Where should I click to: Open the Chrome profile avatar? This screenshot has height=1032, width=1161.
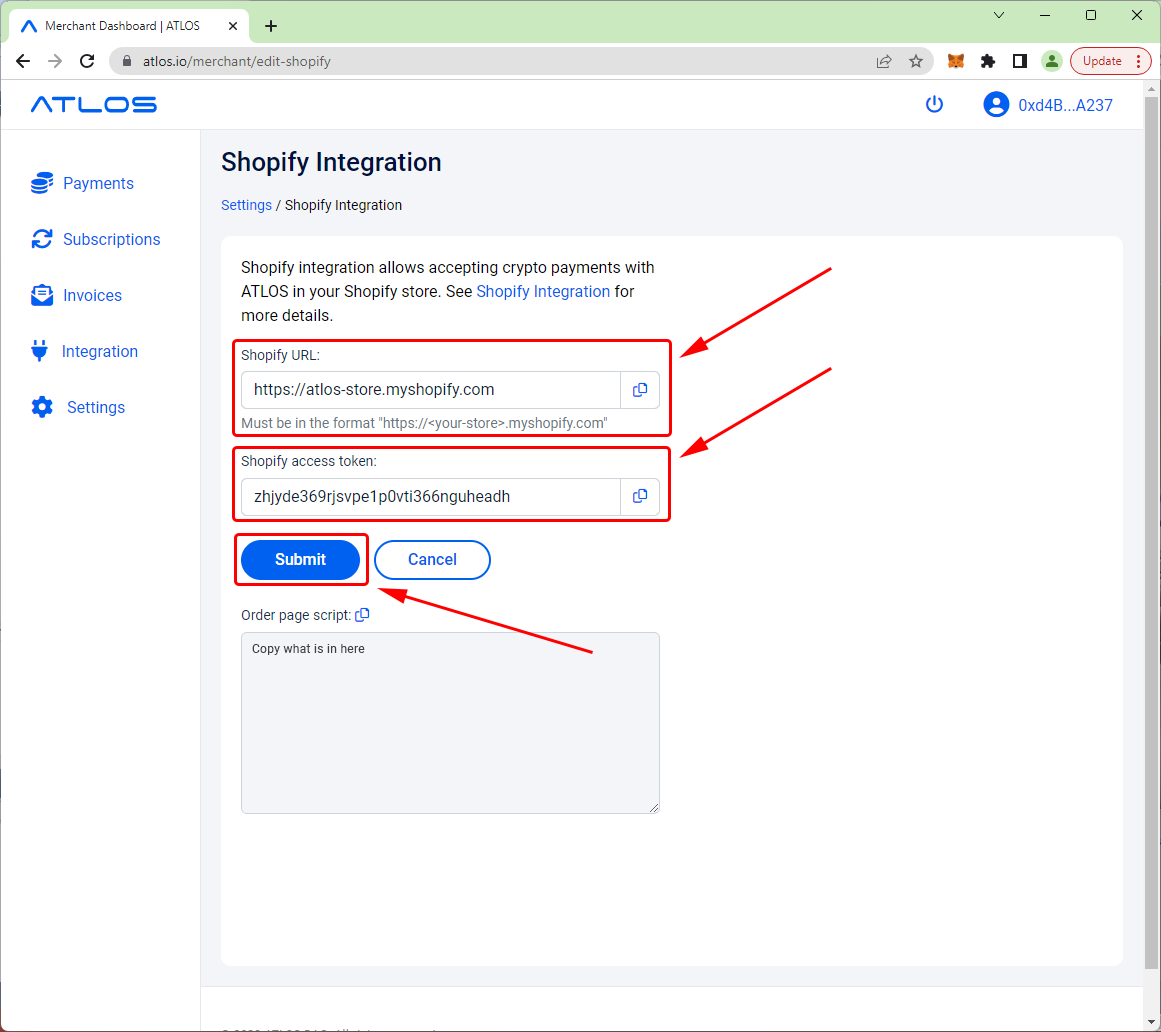1051,61
